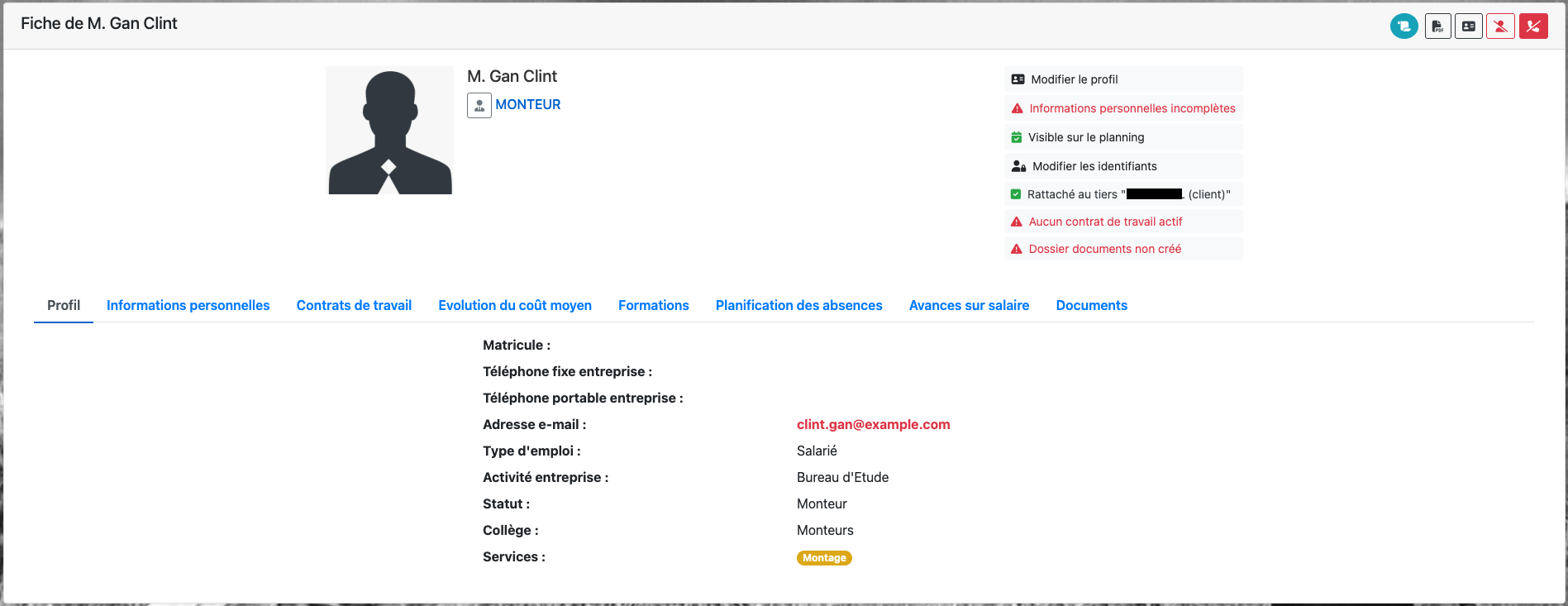Click the crossed-out user icon button

tap(1500, 26)
